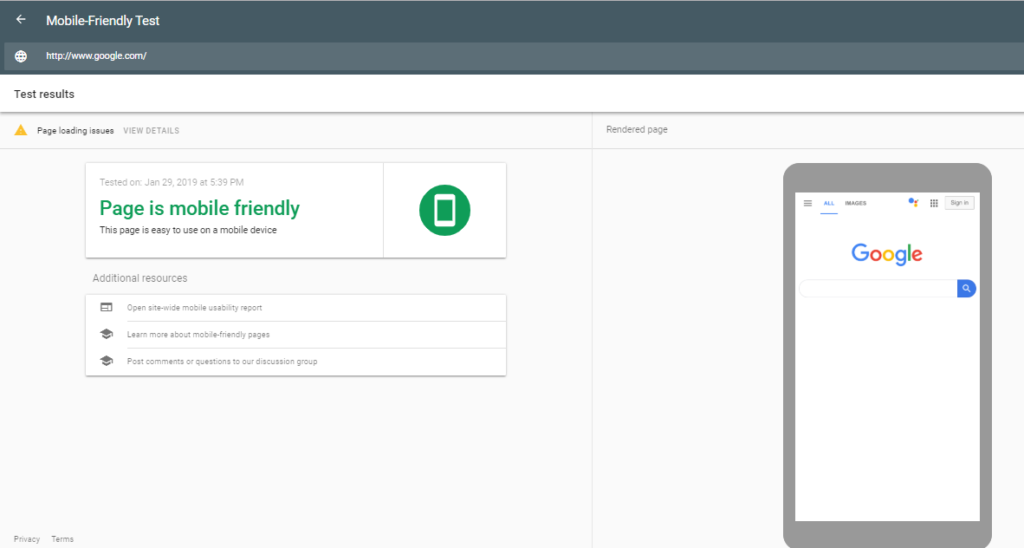Screen dimensions: 1024x548
Task: Click the Rendered page label
Action: click(x=637, y=129)
